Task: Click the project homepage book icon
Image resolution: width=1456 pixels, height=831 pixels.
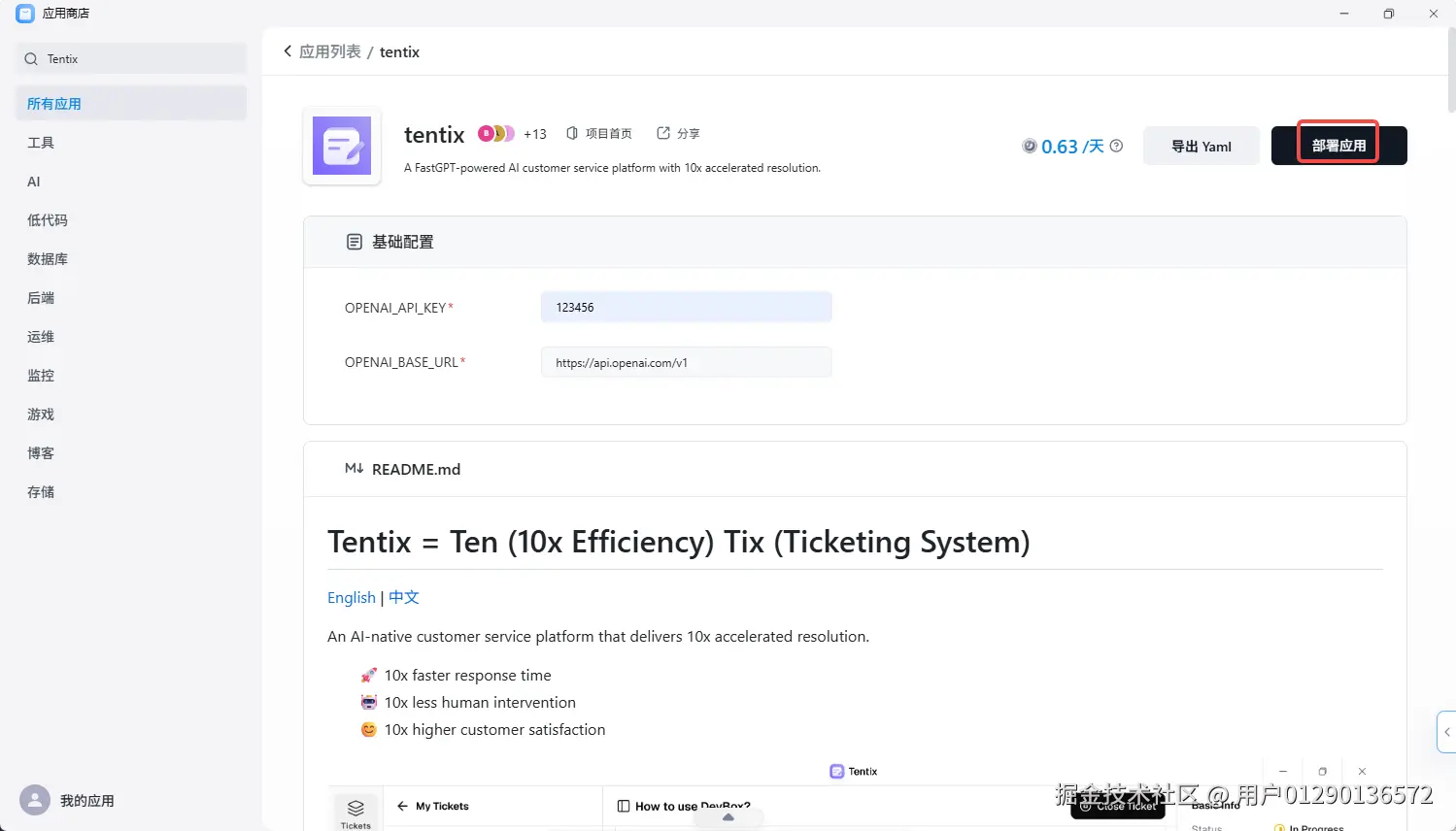Action: tap(572, 133)
